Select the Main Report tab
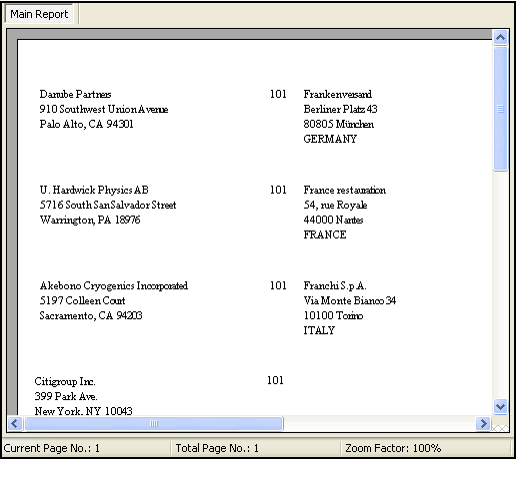The image size is (528, 482). pos(39,14)
